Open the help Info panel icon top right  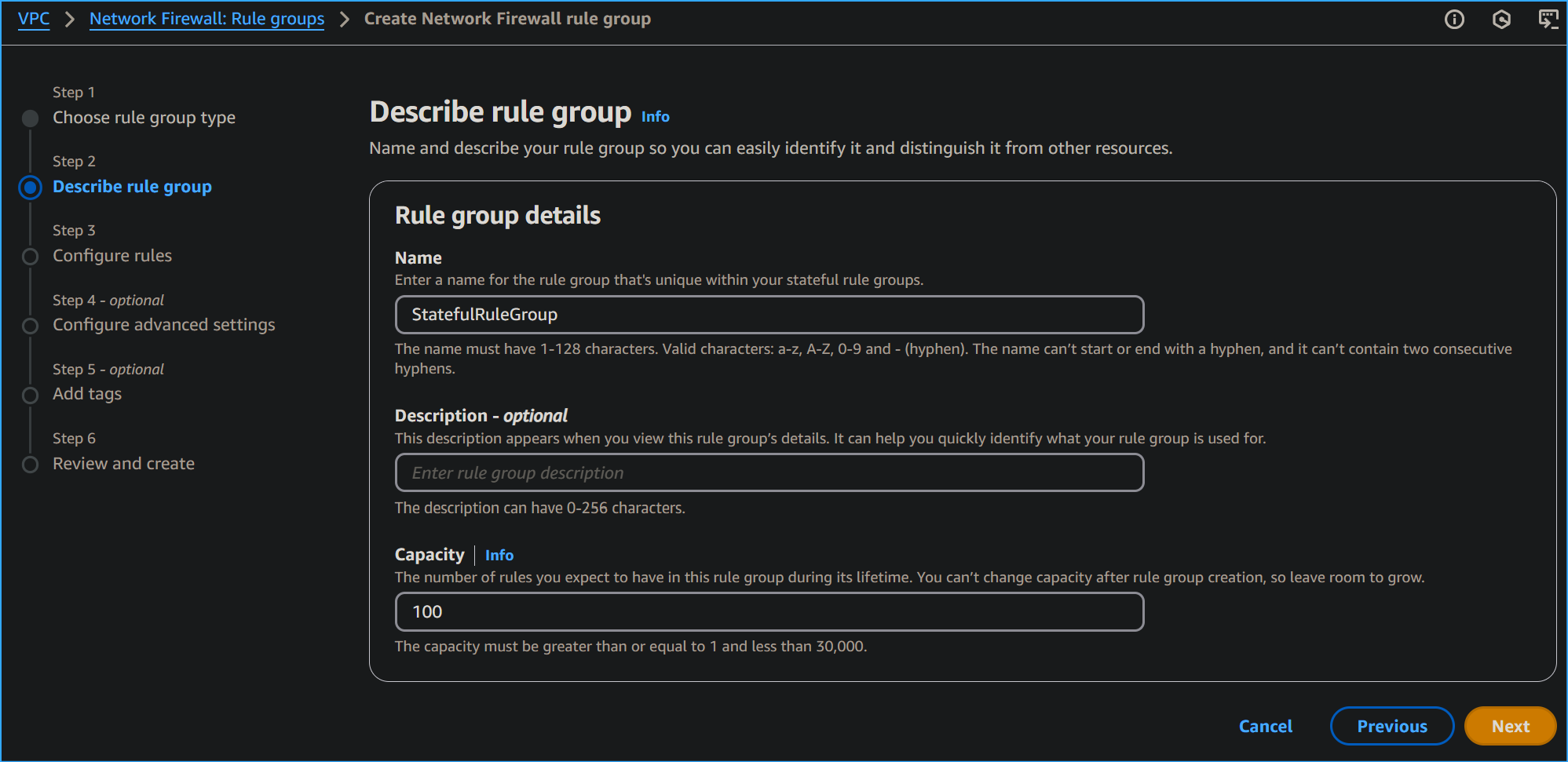(1454, 19)
